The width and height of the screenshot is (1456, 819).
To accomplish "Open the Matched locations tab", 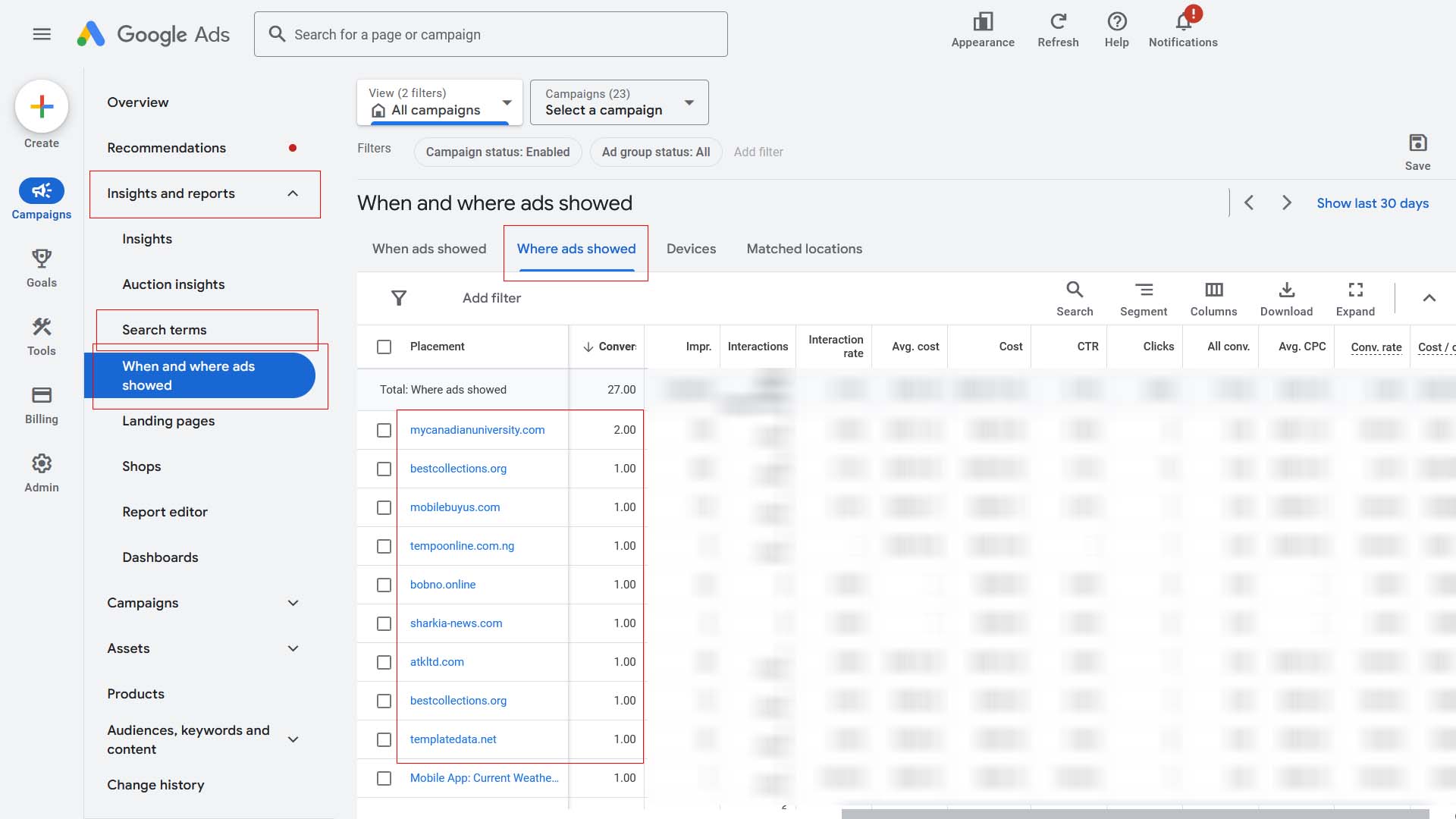I will [804, 249].
